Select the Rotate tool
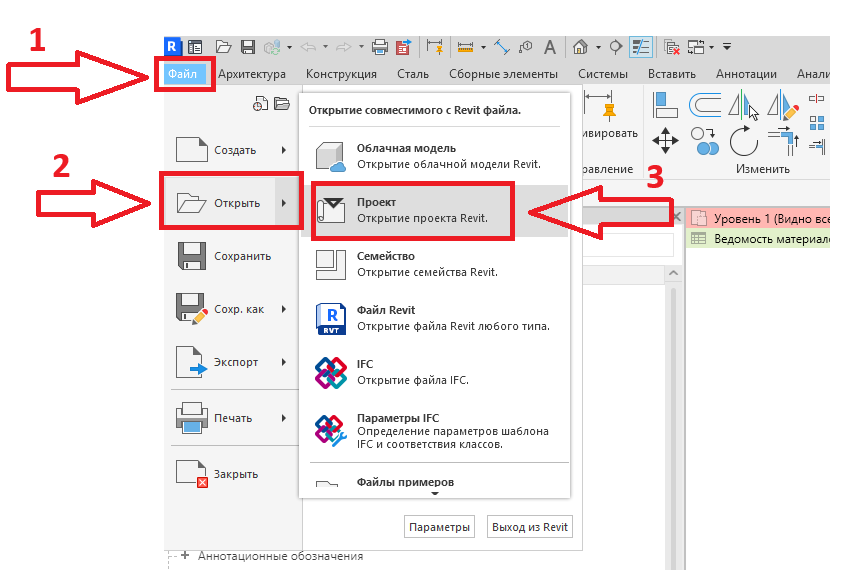The width and height of the screenshot is (854, 586). pos(743,141)
